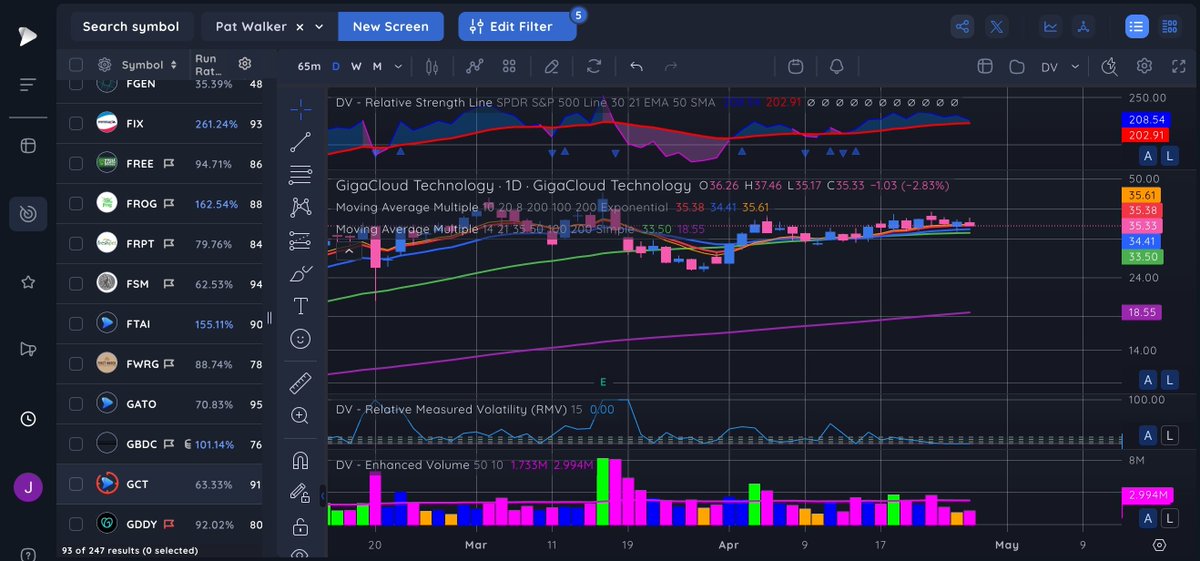Select the M monthly timeframe

tap(377, 67)
